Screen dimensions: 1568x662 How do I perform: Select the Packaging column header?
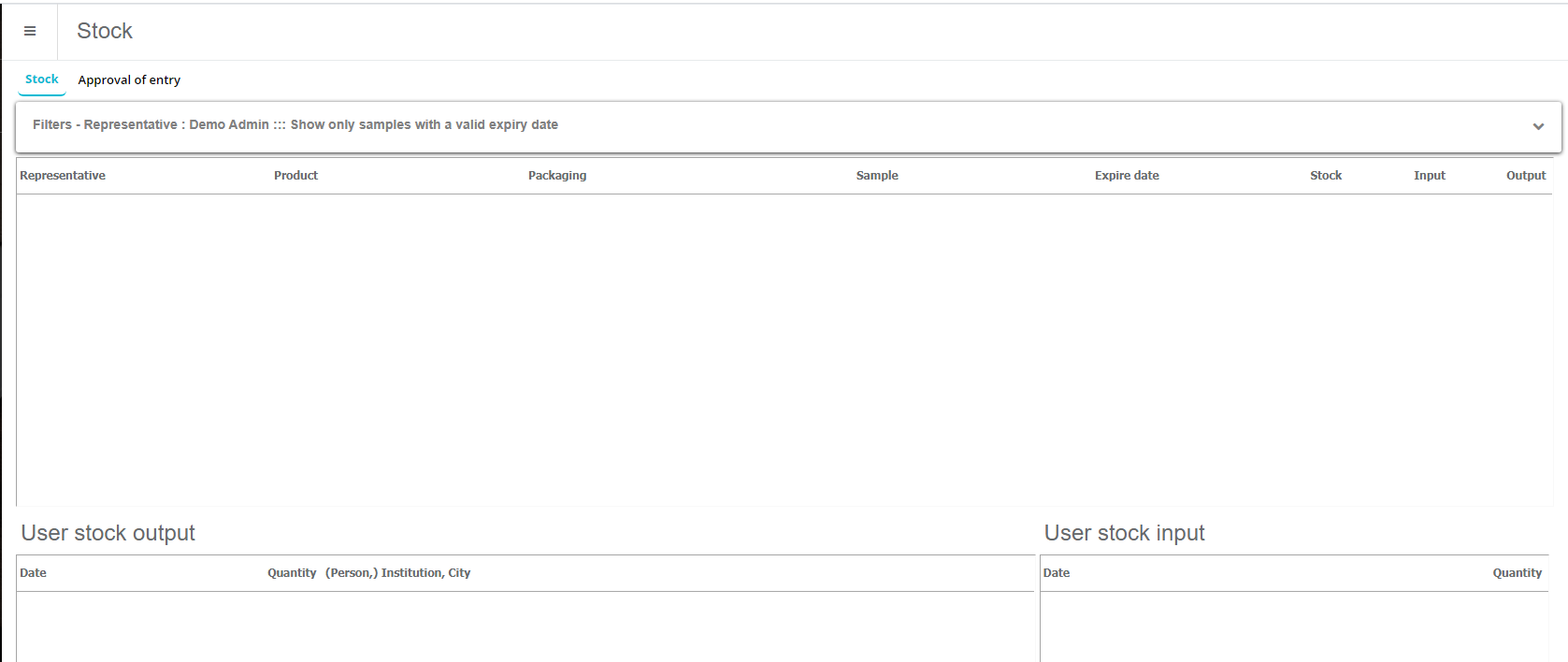coord(557,176)
